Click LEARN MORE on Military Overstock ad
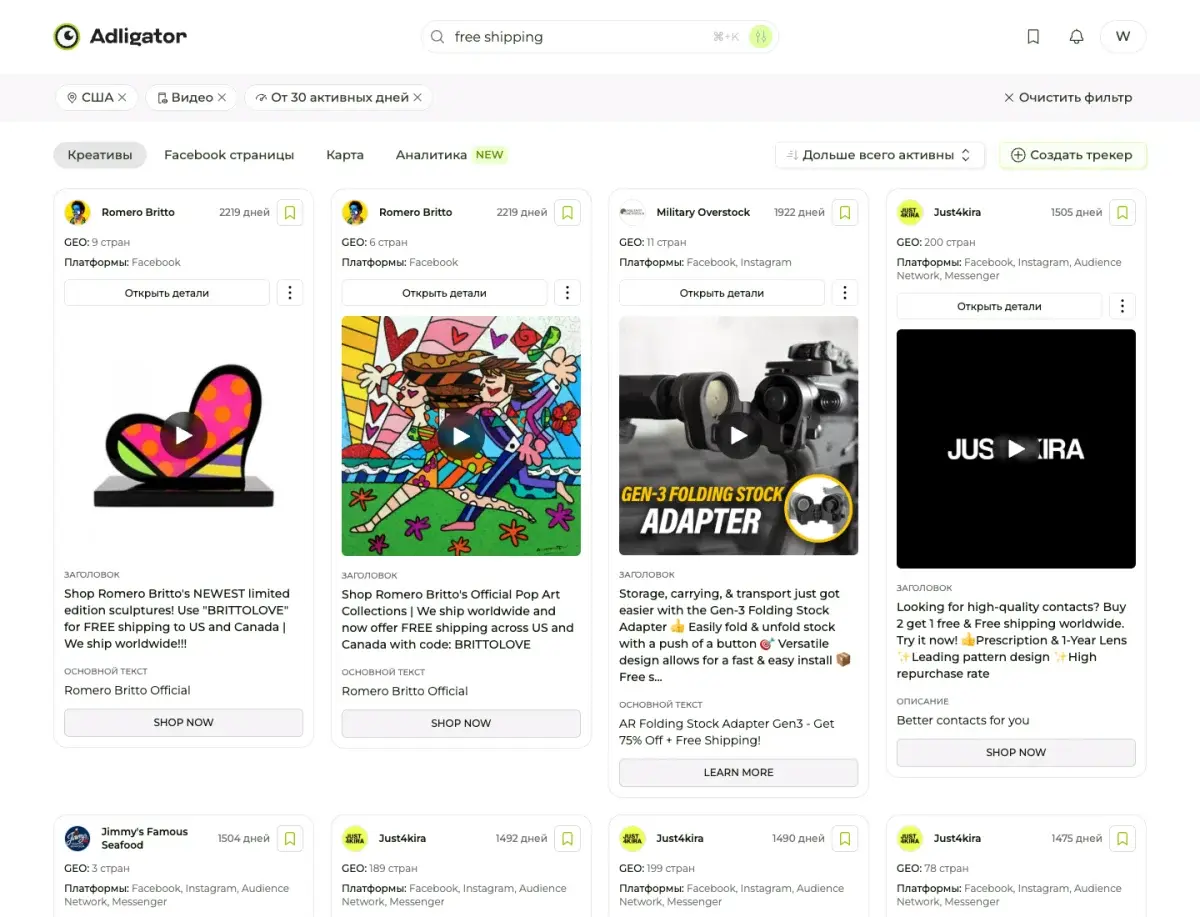1200x917 pixels. point(739,772)
